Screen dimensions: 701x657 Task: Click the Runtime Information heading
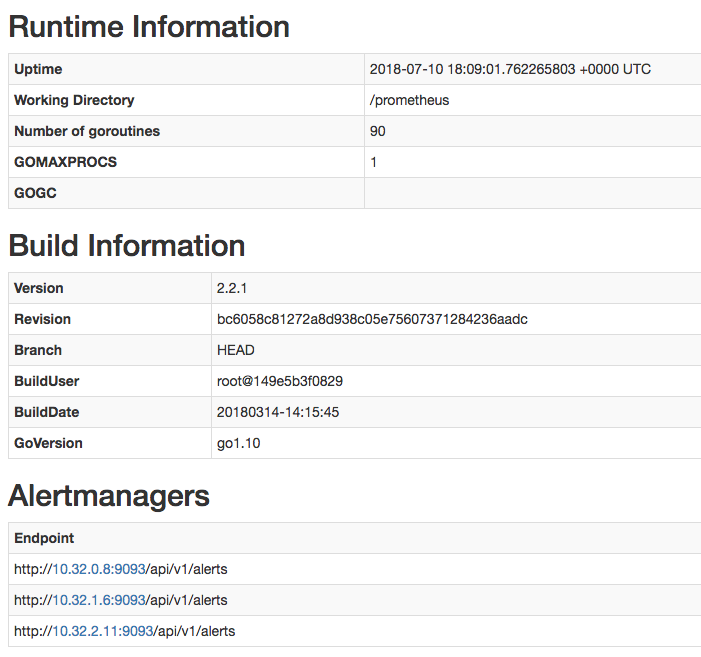[149, 27]
